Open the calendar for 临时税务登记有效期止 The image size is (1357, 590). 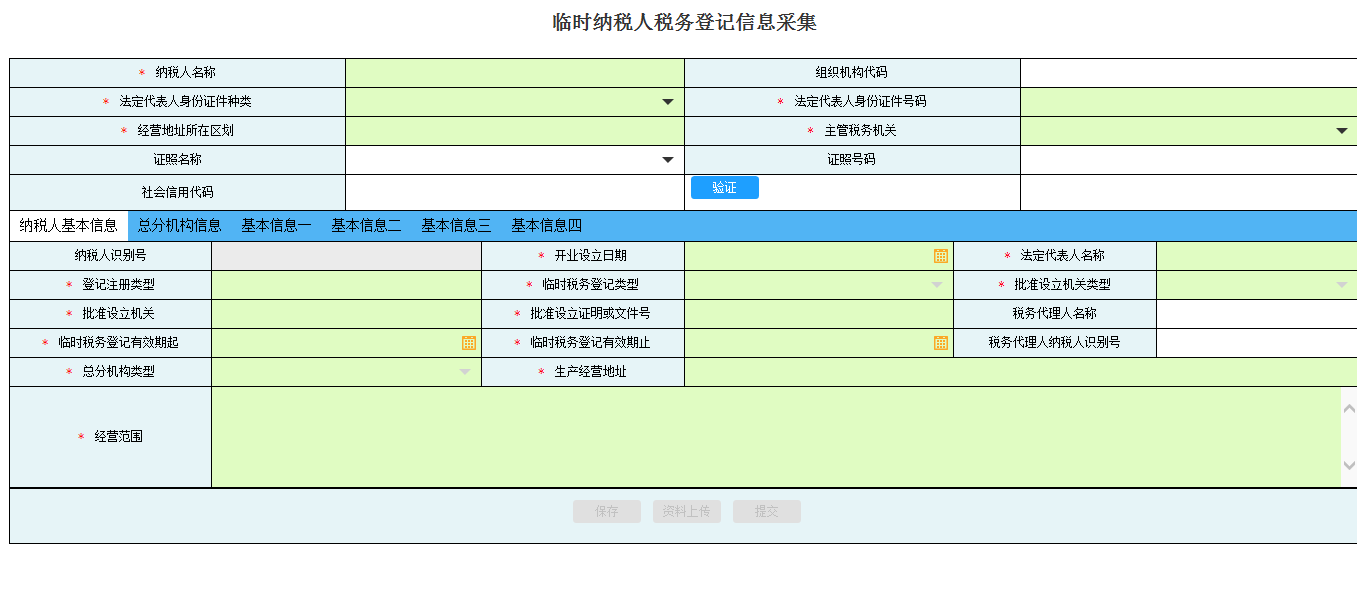pos(938,343)
